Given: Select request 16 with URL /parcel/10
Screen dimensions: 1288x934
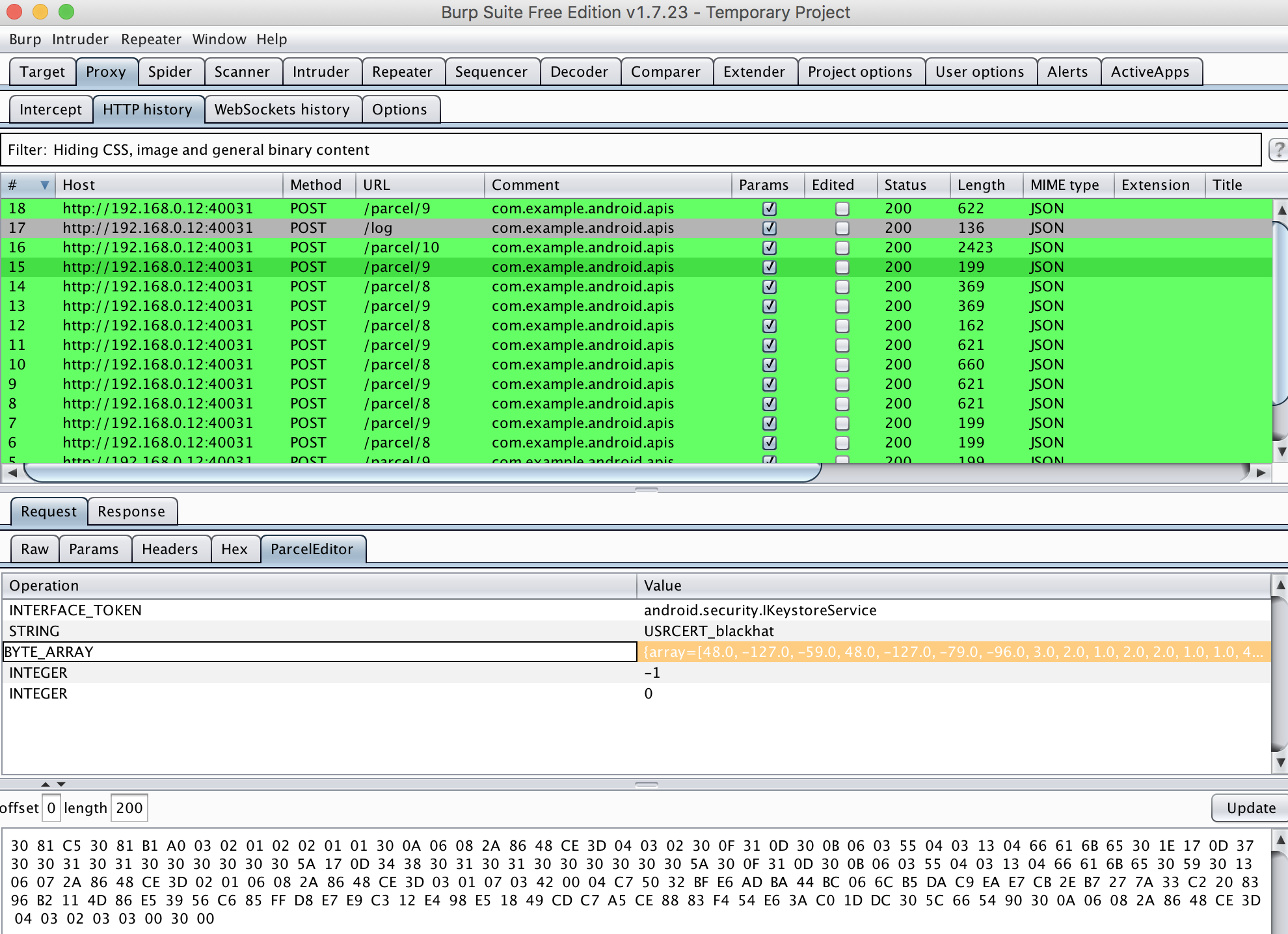Looking at the screenshot, I should [636, 248].
